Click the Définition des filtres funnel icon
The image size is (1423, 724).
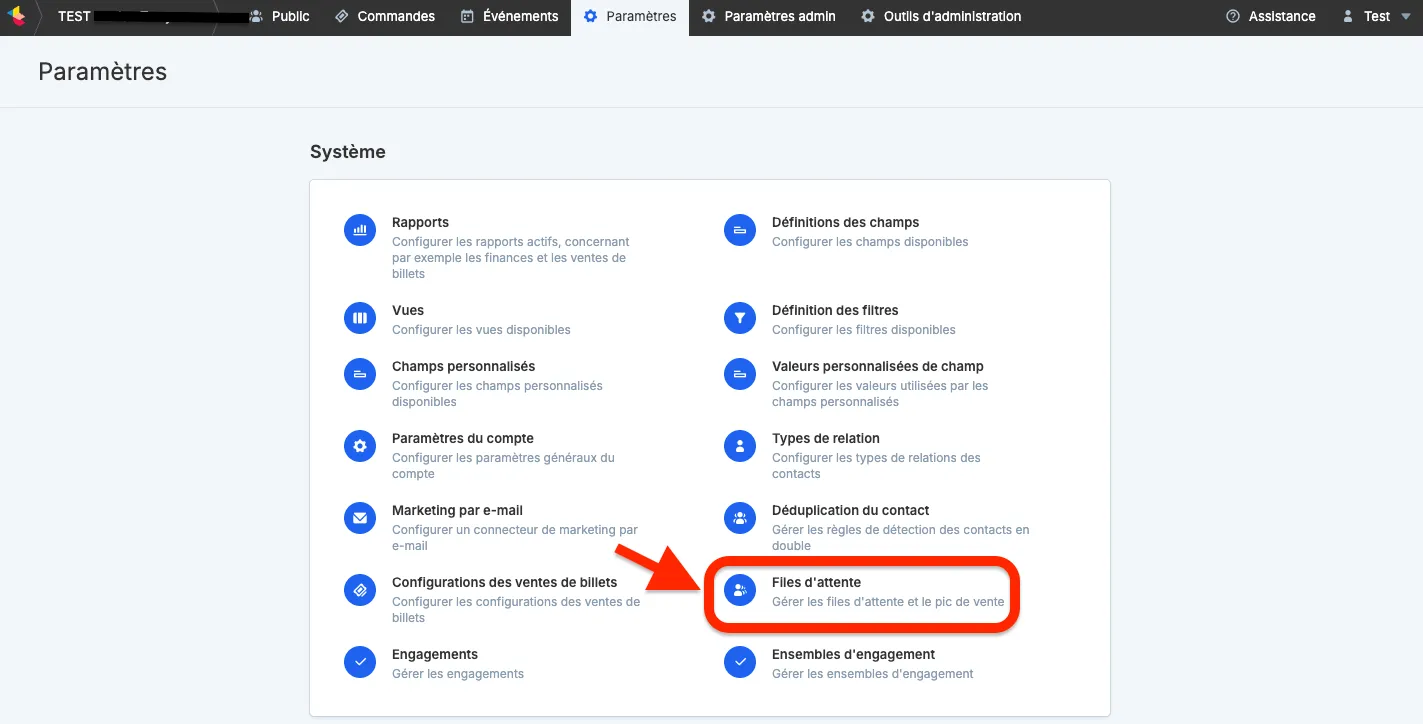pyautogui.click(x=740, y=318)
